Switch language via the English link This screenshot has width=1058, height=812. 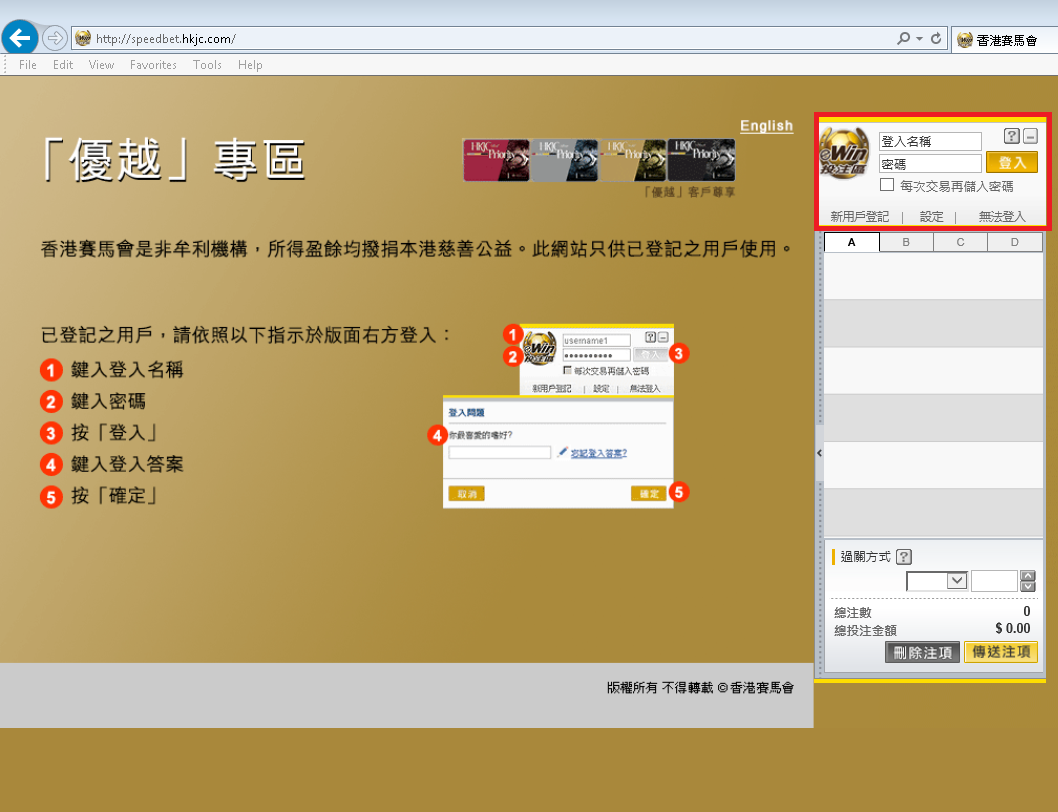766,126
